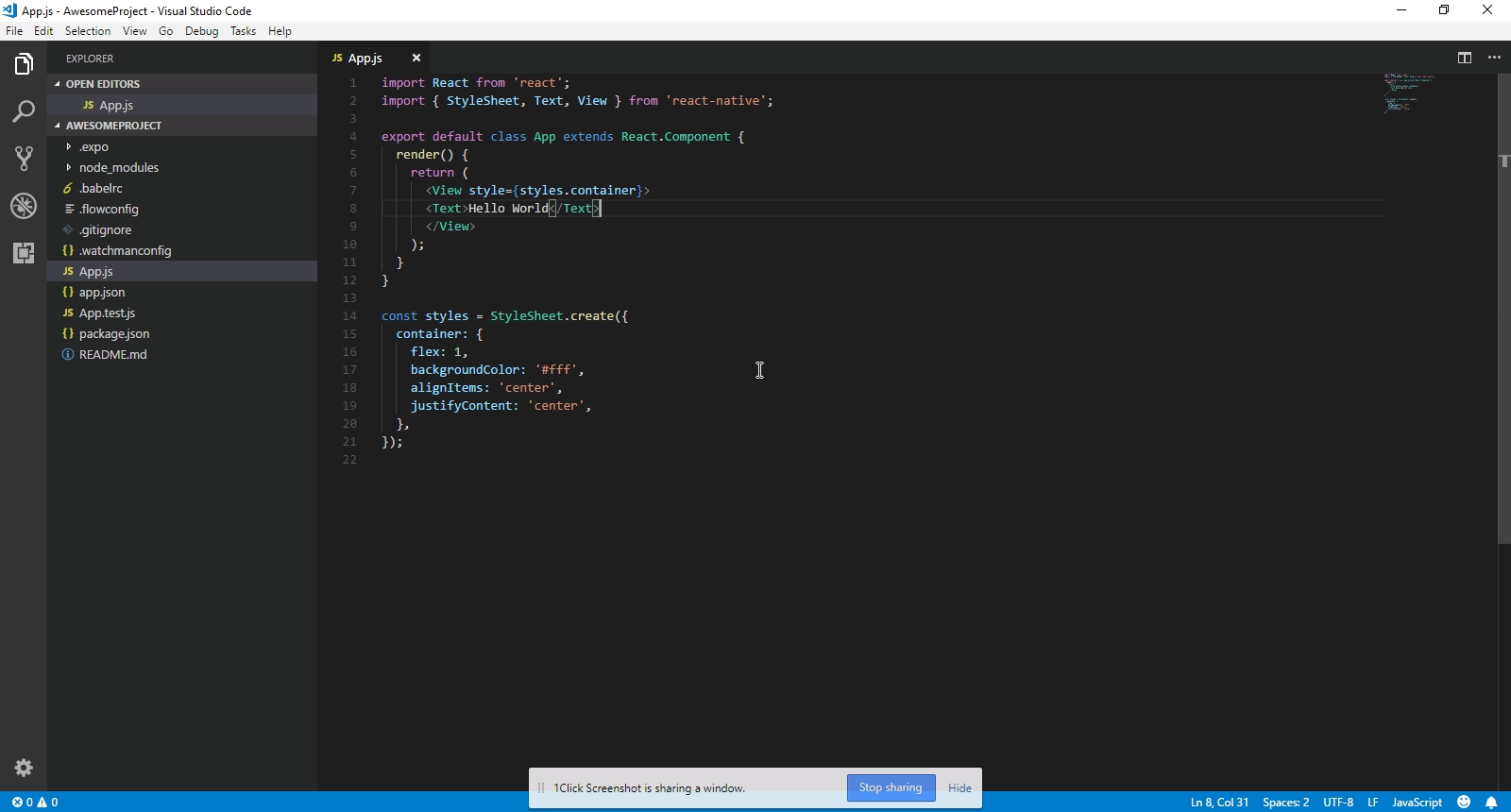Open the Debug view in activity bar
1511x812 pixels.
[24, 206]
